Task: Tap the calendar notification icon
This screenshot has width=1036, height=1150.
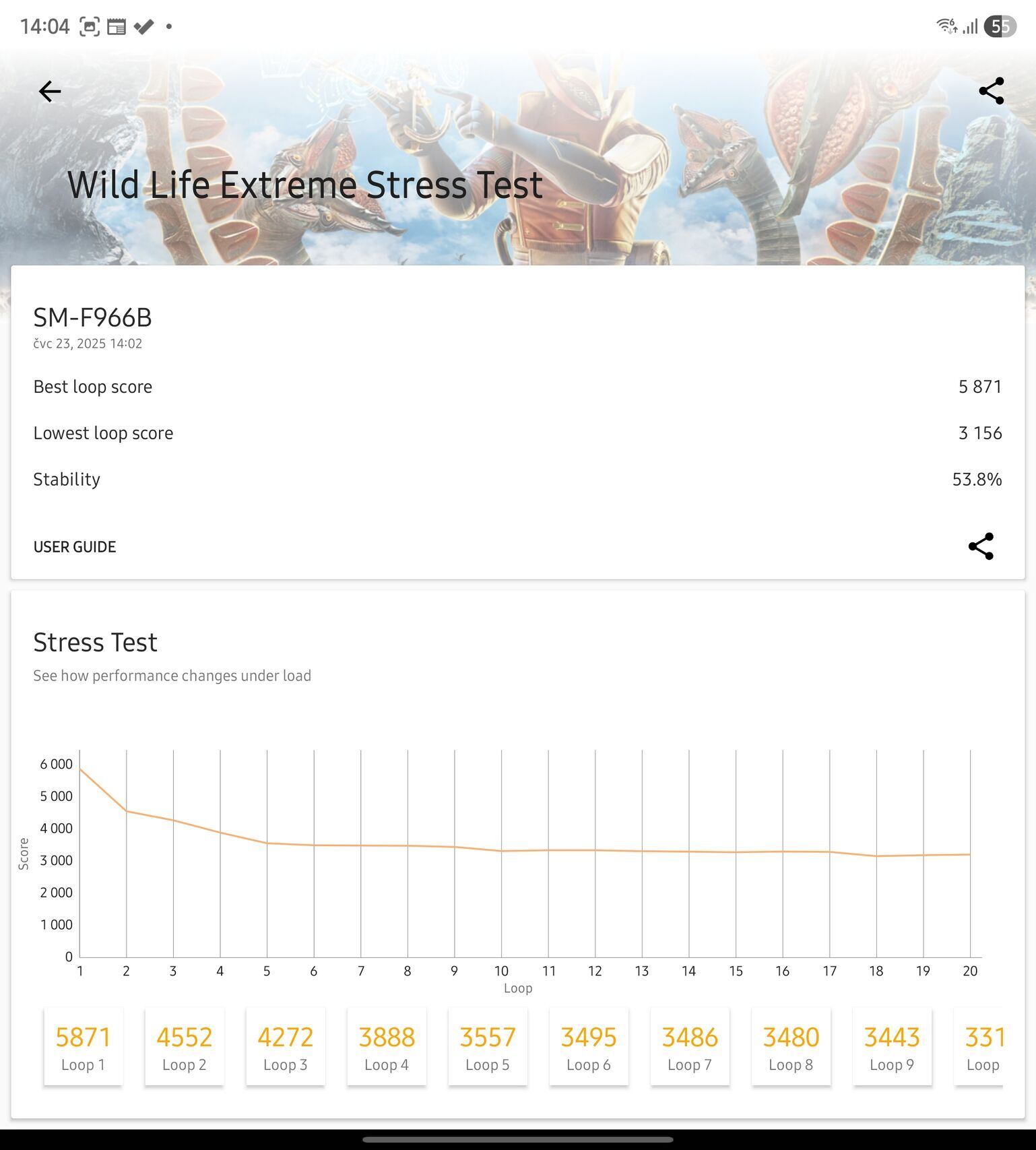Action: tap(117, 27)
